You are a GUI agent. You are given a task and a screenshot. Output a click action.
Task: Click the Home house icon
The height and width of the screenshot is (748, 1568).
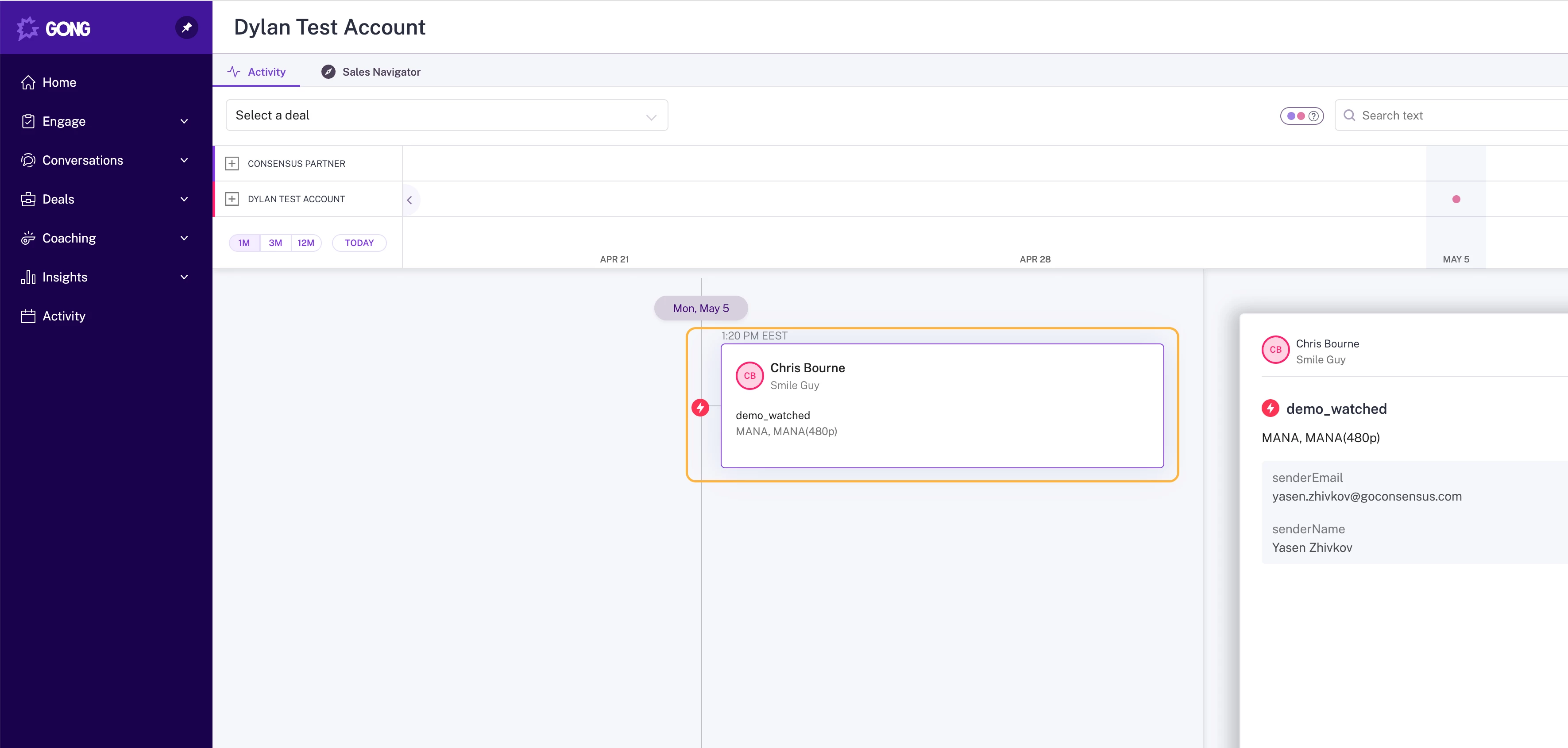click(28, 82)
